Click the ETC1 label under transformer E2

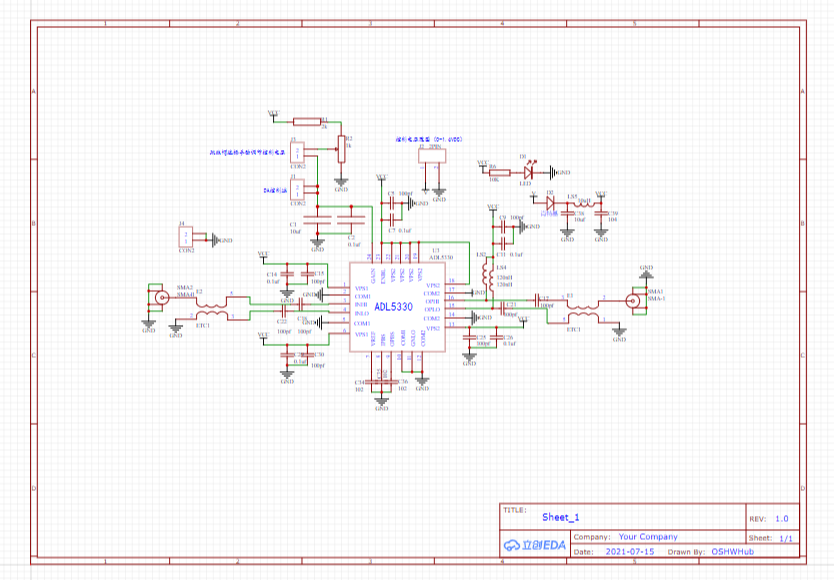click(x=203, y=325)
